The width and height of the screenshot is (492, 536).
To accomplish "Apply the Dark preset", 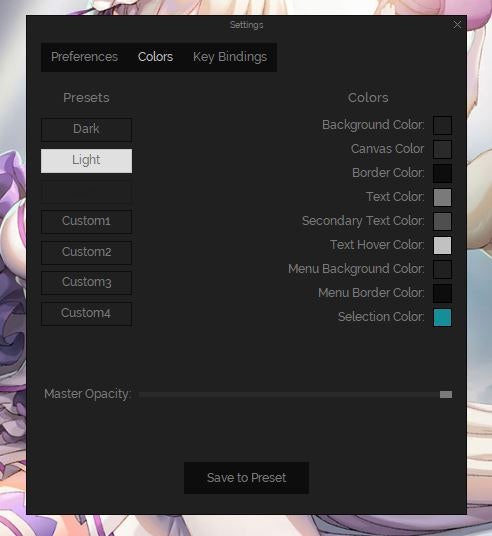I will (x=87, y=130).
